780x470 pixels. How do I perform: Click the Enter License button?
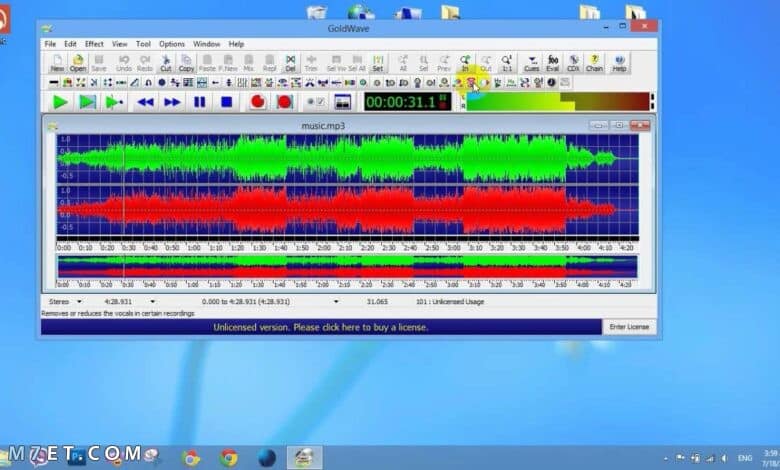(x=629, y=327)
